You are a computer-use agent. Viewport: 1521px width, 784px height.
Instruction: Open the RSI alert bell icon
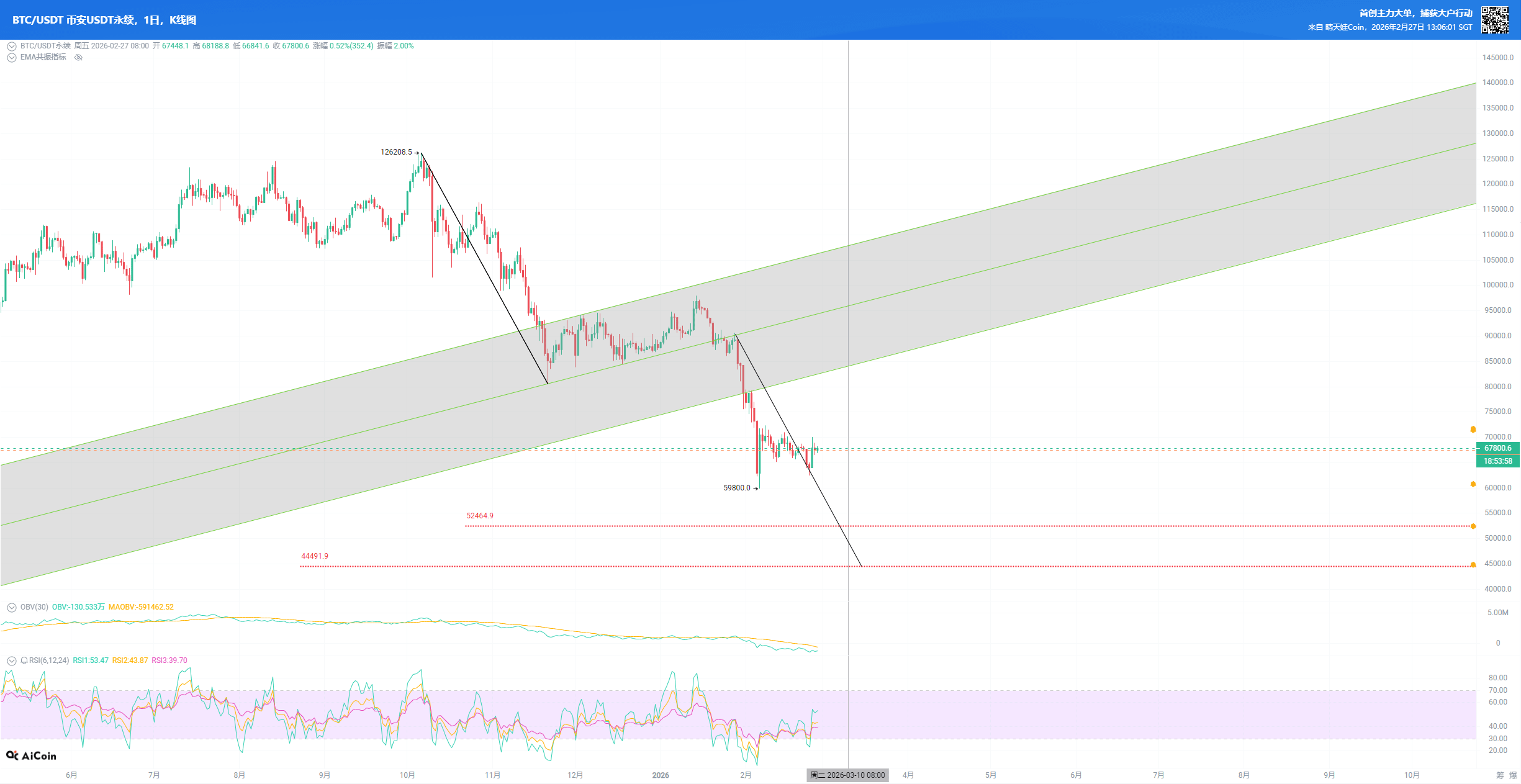24,660
